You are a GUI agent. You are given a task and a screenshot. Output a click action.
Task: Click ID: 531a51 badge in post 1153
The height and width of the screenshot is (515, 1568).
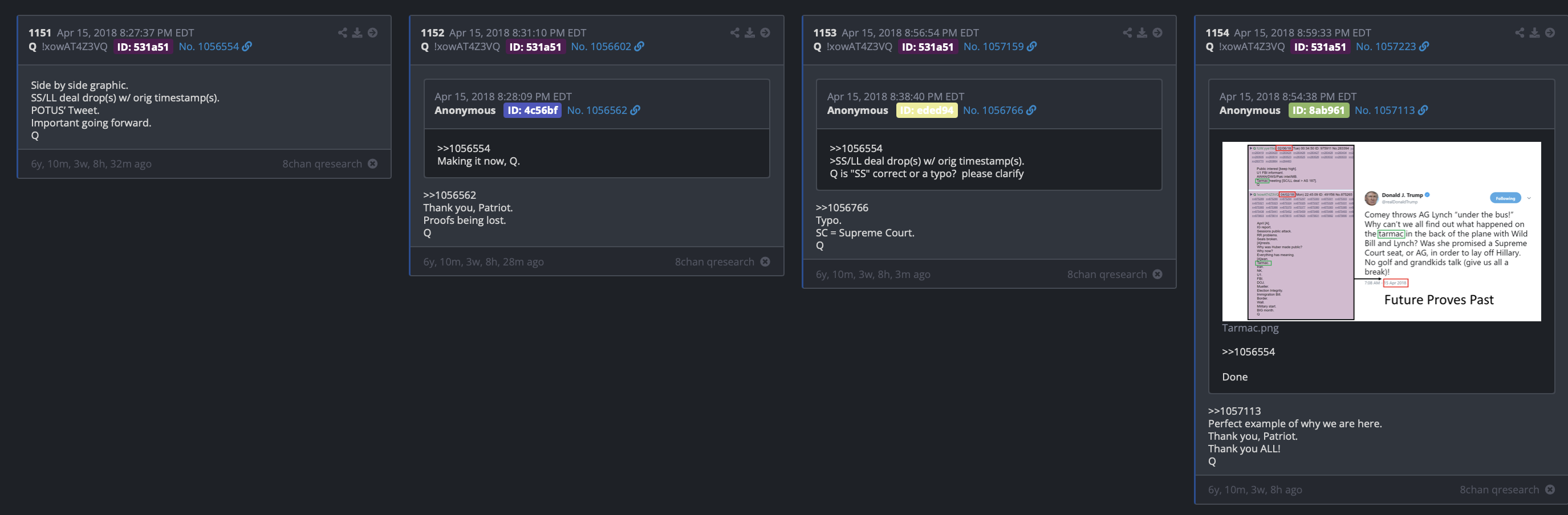[x=928, y=47]
